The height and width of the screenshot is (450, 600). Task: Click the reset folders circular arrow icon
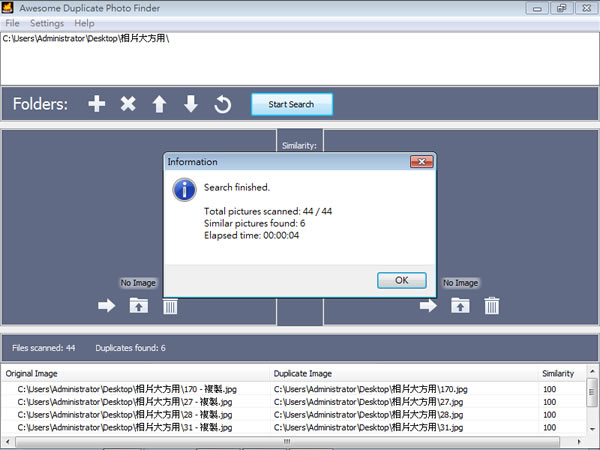coord(223,104)
